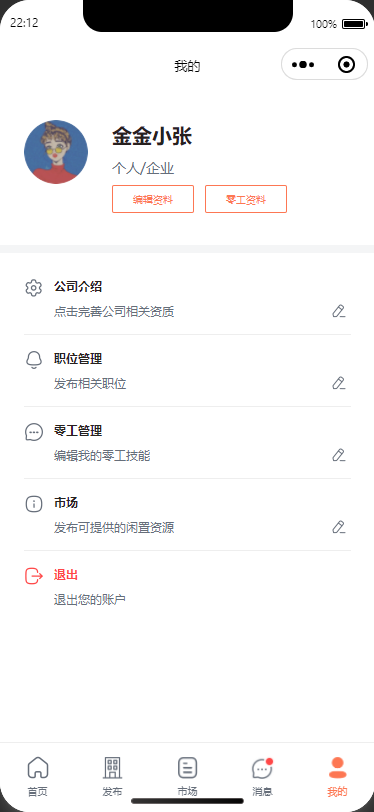374x812 pixels.
Task: Click the 退出 logout text
Action: point(66,575)
